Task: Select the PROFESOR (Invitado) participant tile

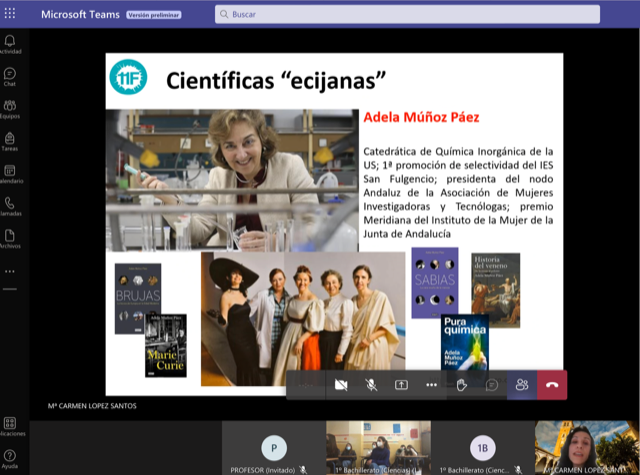Action: point(274,448)
